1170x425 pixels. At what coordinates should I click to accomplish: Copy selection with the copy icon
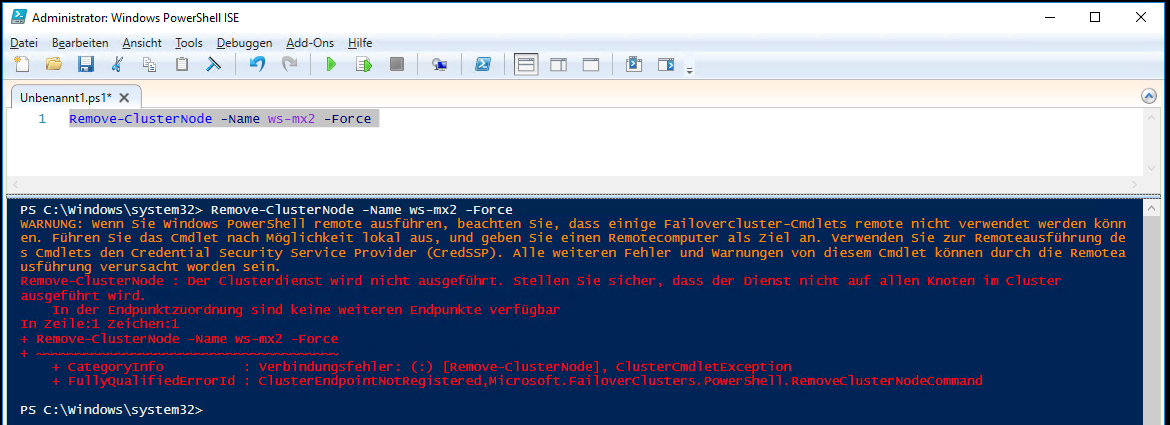point(149,64)
